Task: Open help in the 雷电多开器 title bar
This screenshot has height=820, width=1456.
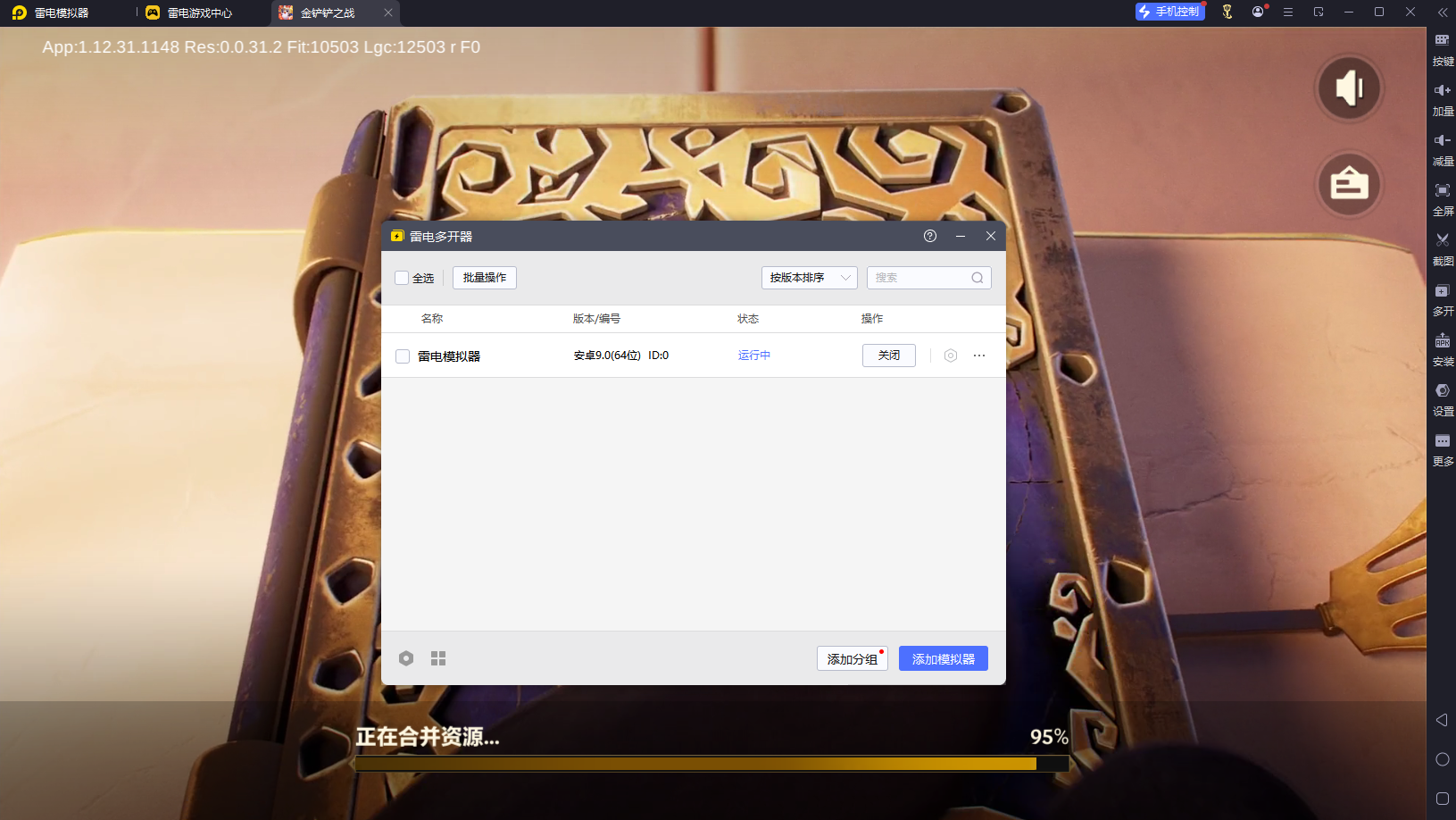Action: click(x=930, y=236)
